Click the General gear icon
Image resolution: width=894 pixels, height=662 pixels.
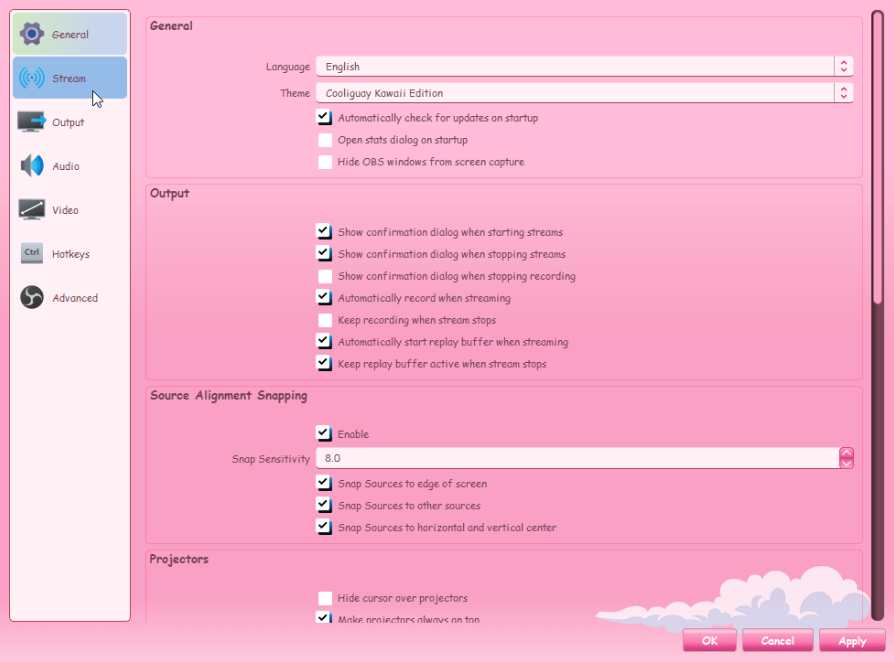click(x=32, y=34)
